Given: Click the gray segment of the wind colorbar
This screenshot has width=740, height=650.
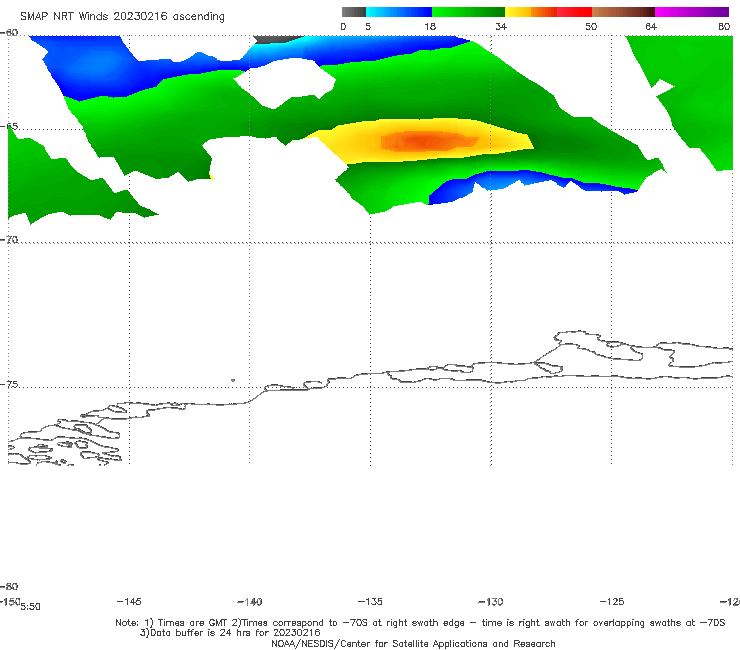Looking at the screenshot, I should click(x=354, y=12).
